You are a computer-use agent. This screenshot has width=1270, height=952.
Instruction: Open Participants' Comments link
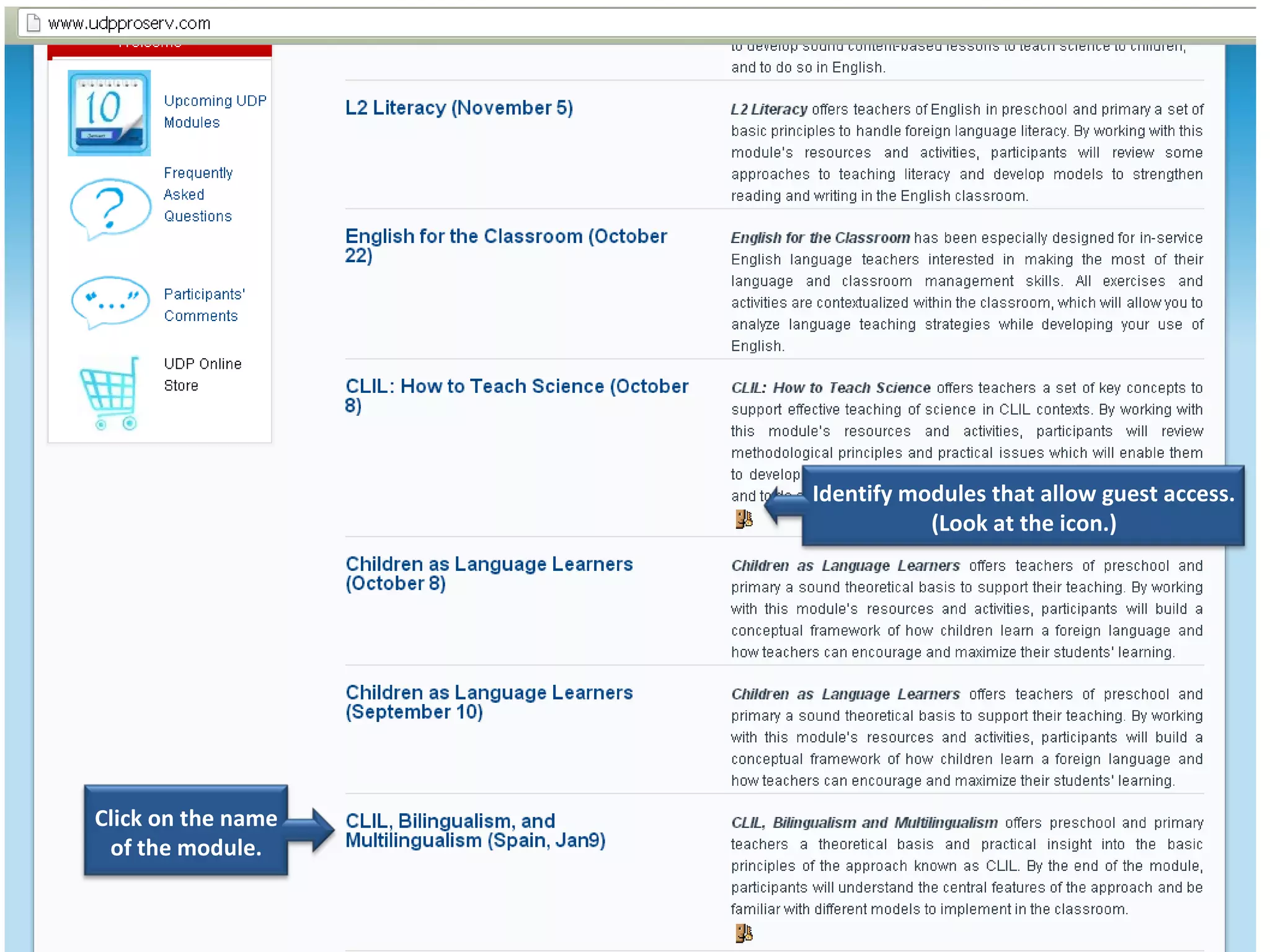click(204, 305)
